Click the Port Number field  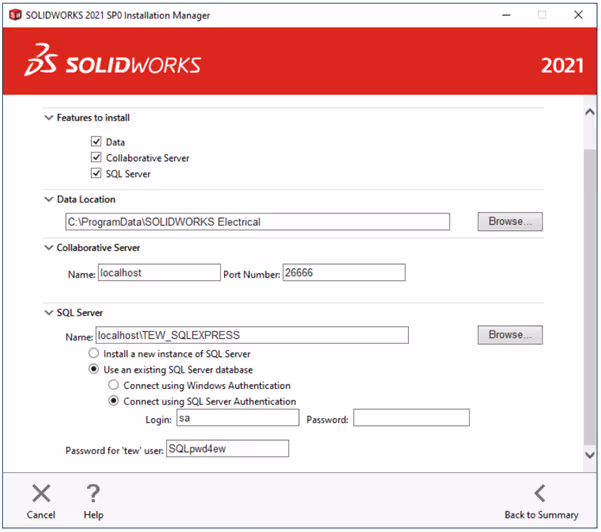click(344, 273)
